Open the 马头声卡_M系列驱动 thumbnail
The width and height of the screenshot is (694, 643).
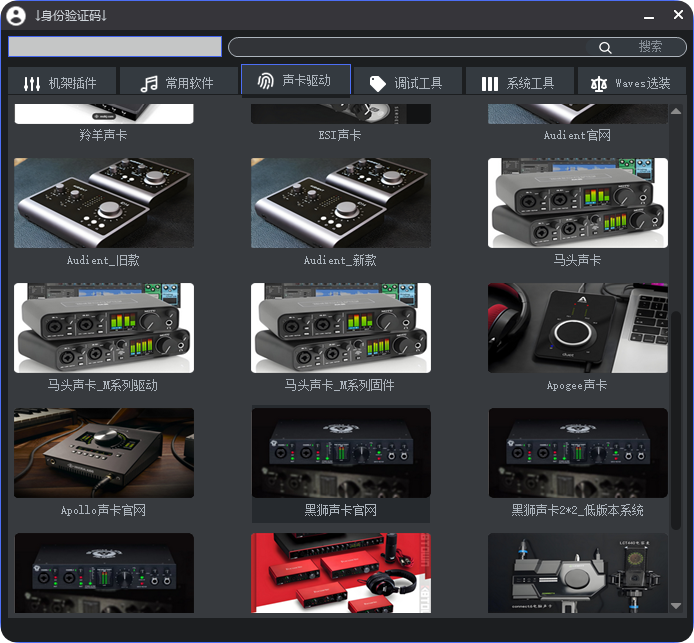pyautogui.click(x=104, y=328)
